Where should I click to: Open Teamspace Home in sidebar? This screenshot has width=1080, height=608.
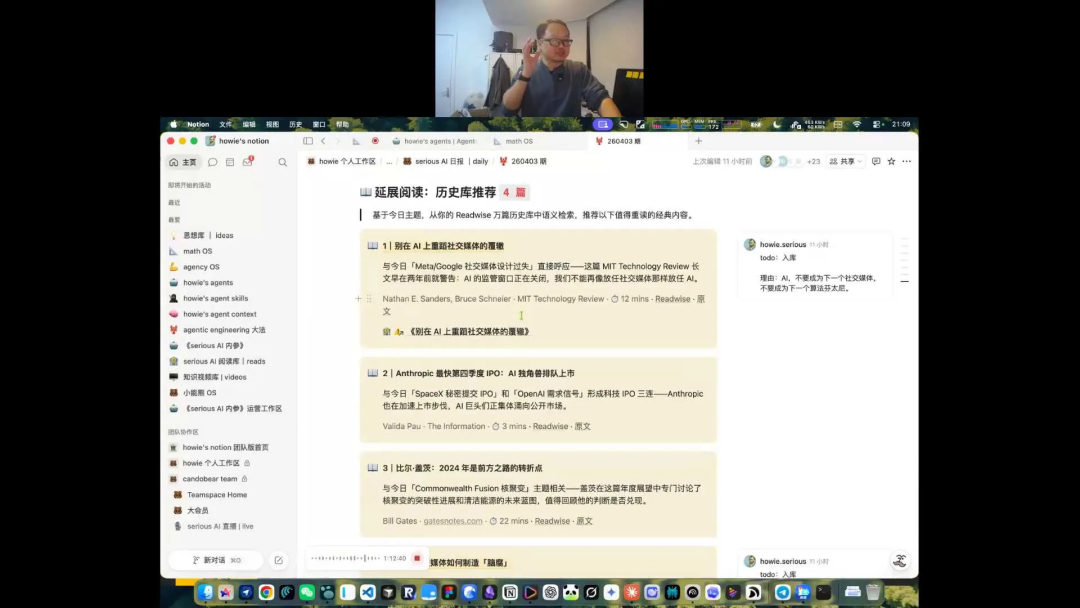pyautogui.click(x=216, y=495)
